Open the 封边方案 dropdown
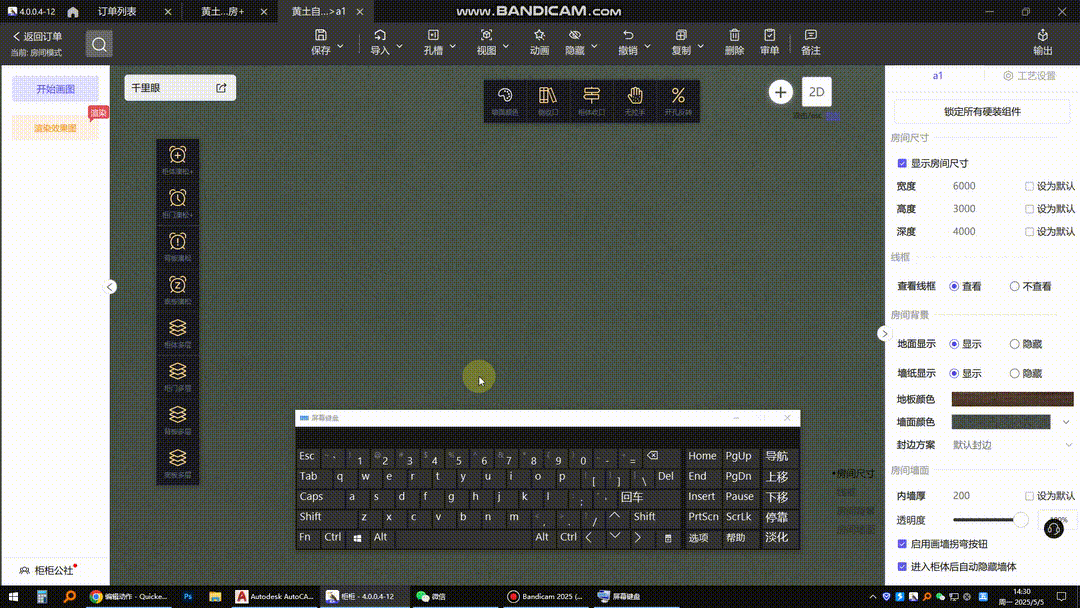 tap(1012, 445)
